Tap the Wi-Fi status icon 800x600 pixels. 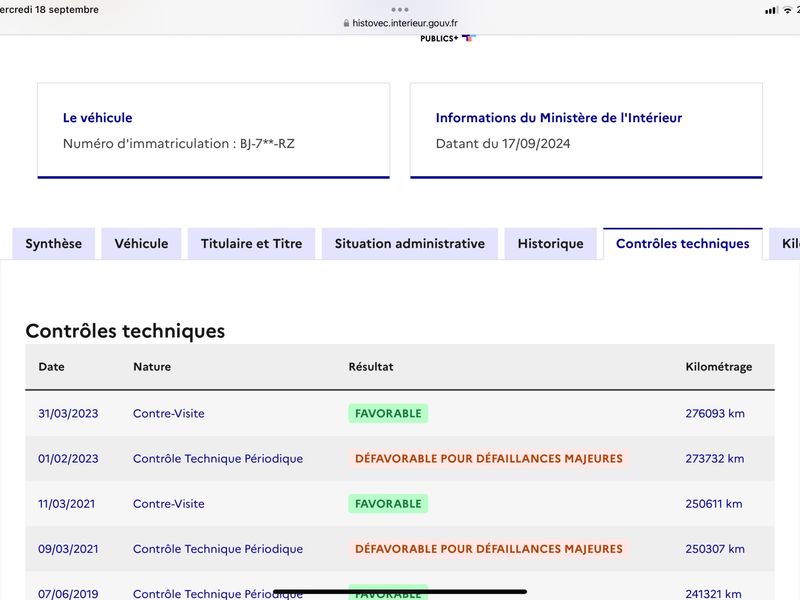pos(787,10)
